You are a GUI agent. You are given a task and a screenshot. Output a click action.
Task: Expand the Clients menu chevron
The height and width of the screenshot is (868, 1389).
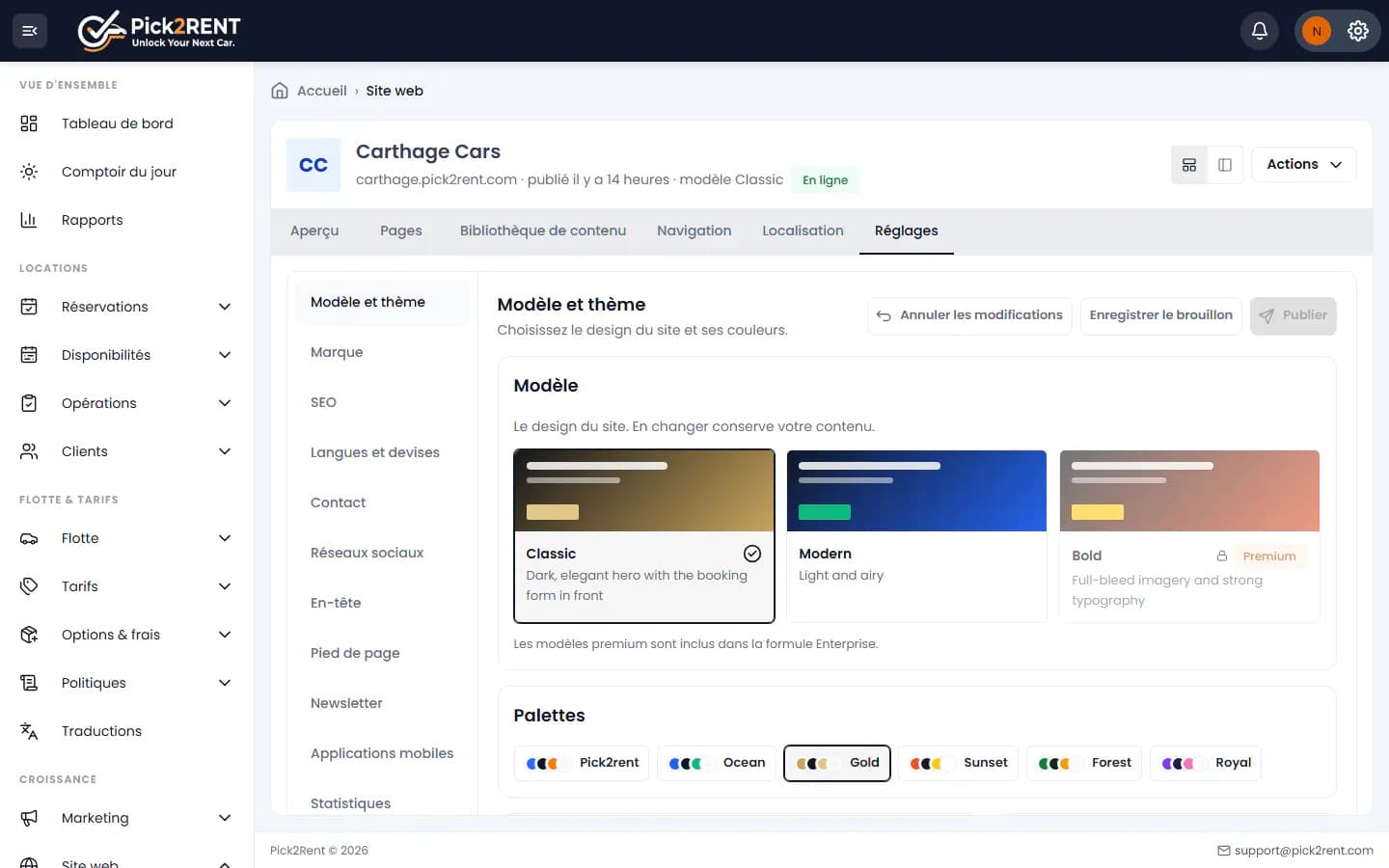(x=225, y=451)
